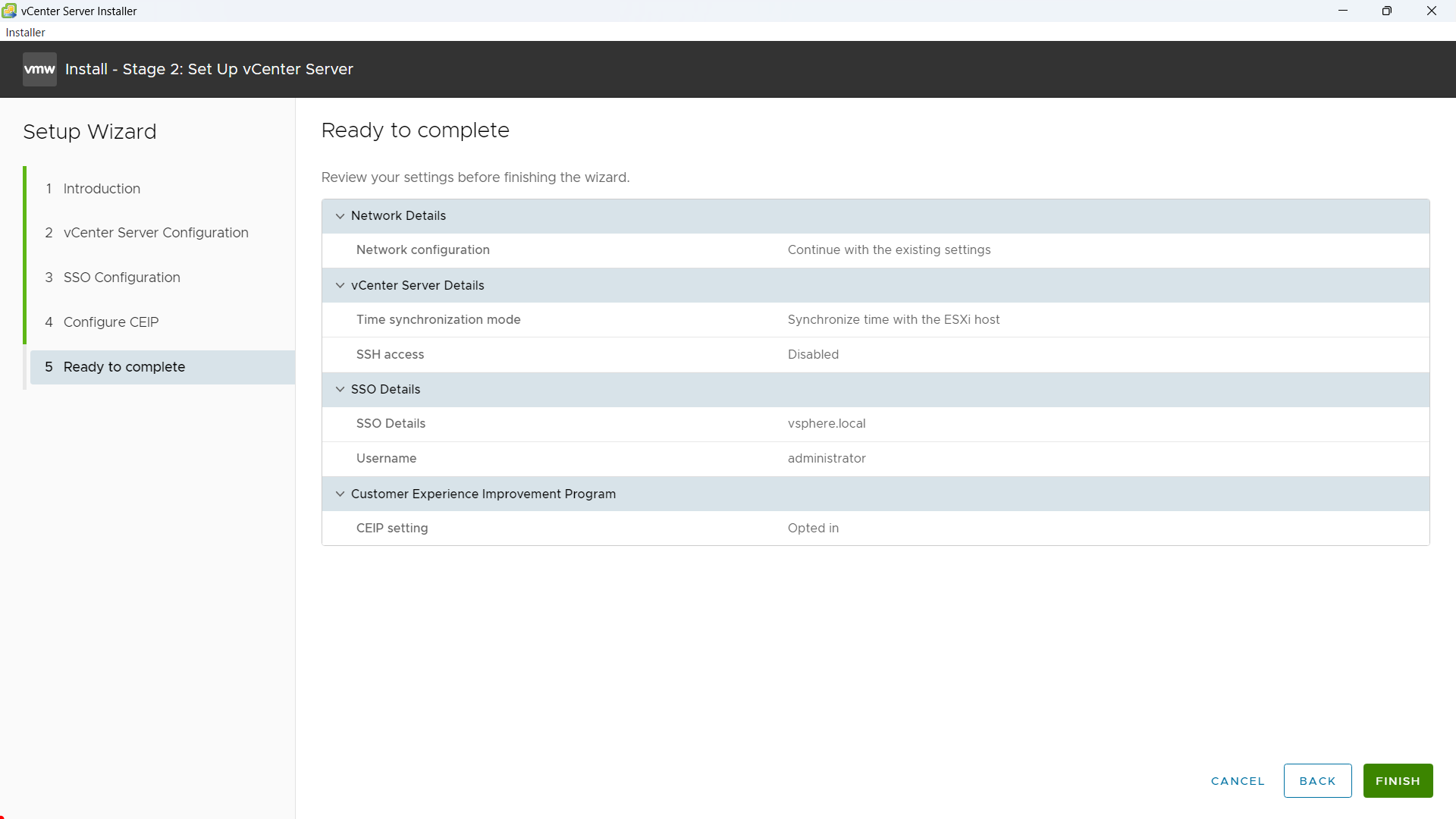Click the FINISH button
Screen dimensions: 1456x819
(1397, 781)
